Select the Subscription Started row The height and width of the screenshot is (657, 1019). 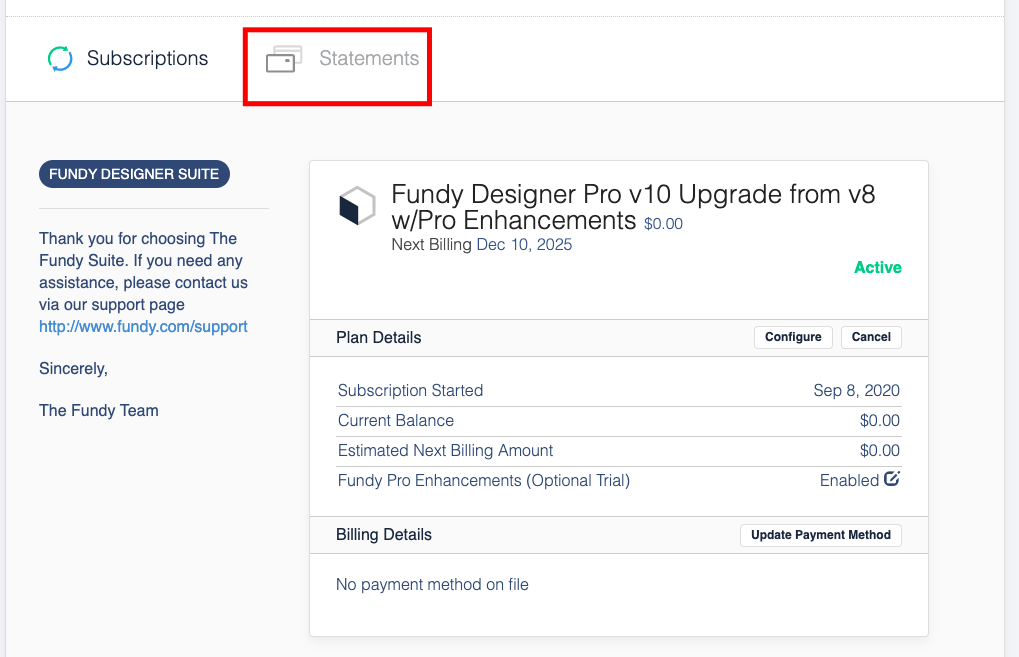tap(619, 391)
